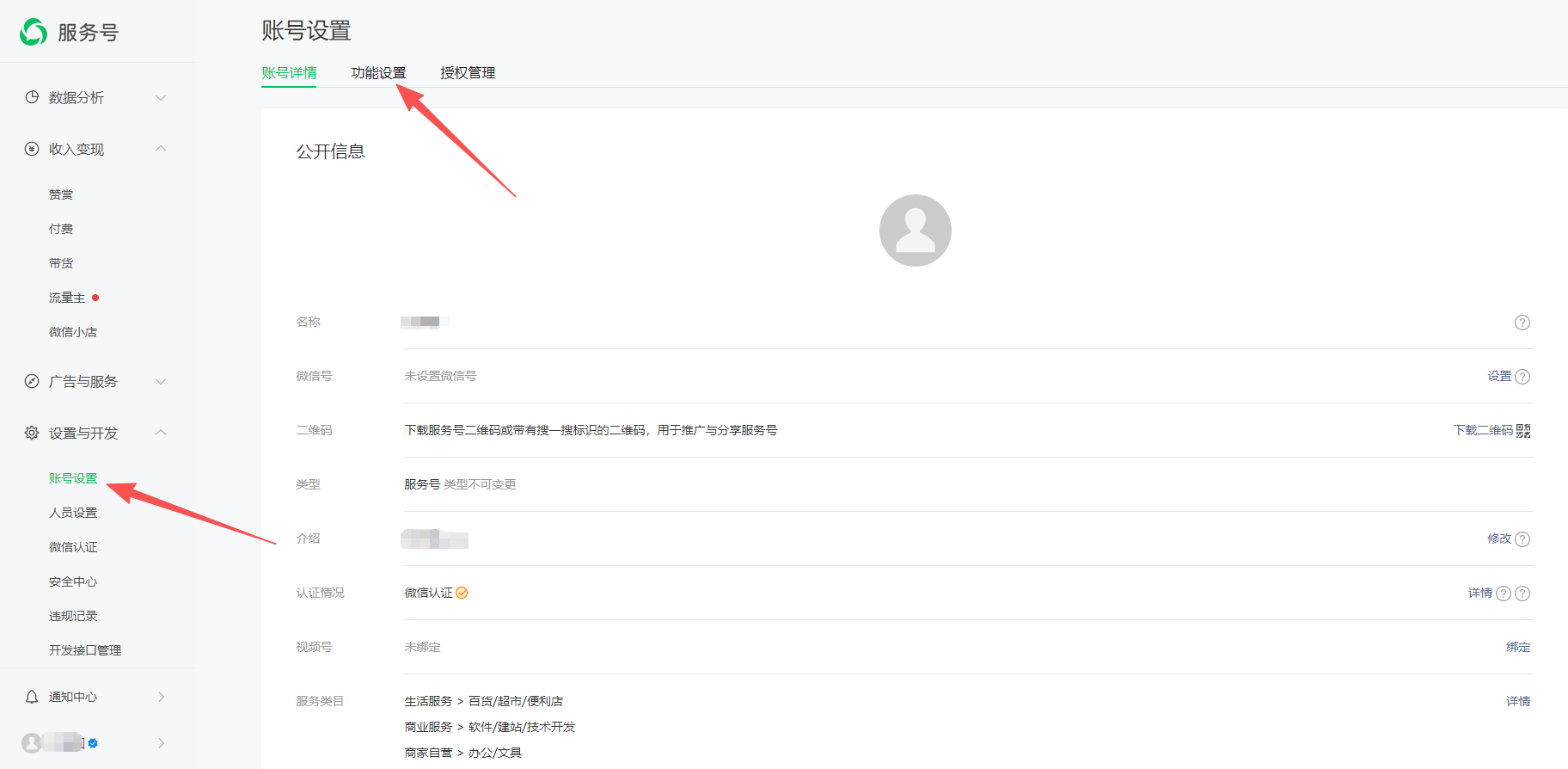
Task: Expand the 数据分析 sidebar section
Action: pyautogui.click(x=160, y=97)
